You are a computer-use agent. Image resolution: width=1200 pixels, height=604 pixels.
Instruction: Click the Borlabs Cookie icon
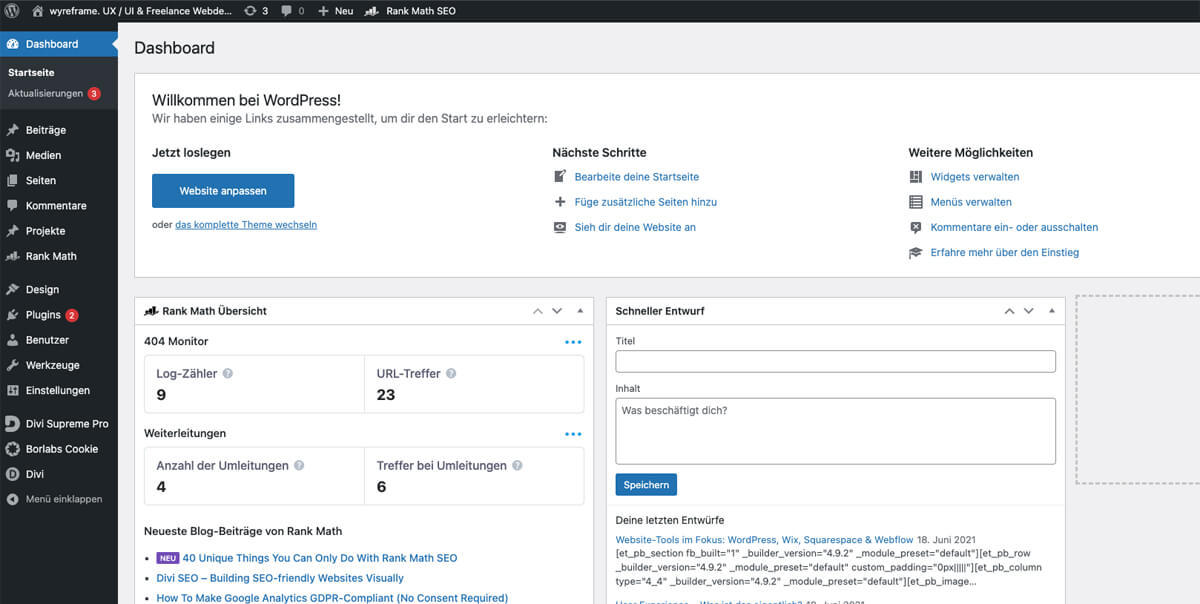click(x=12, y=449)
